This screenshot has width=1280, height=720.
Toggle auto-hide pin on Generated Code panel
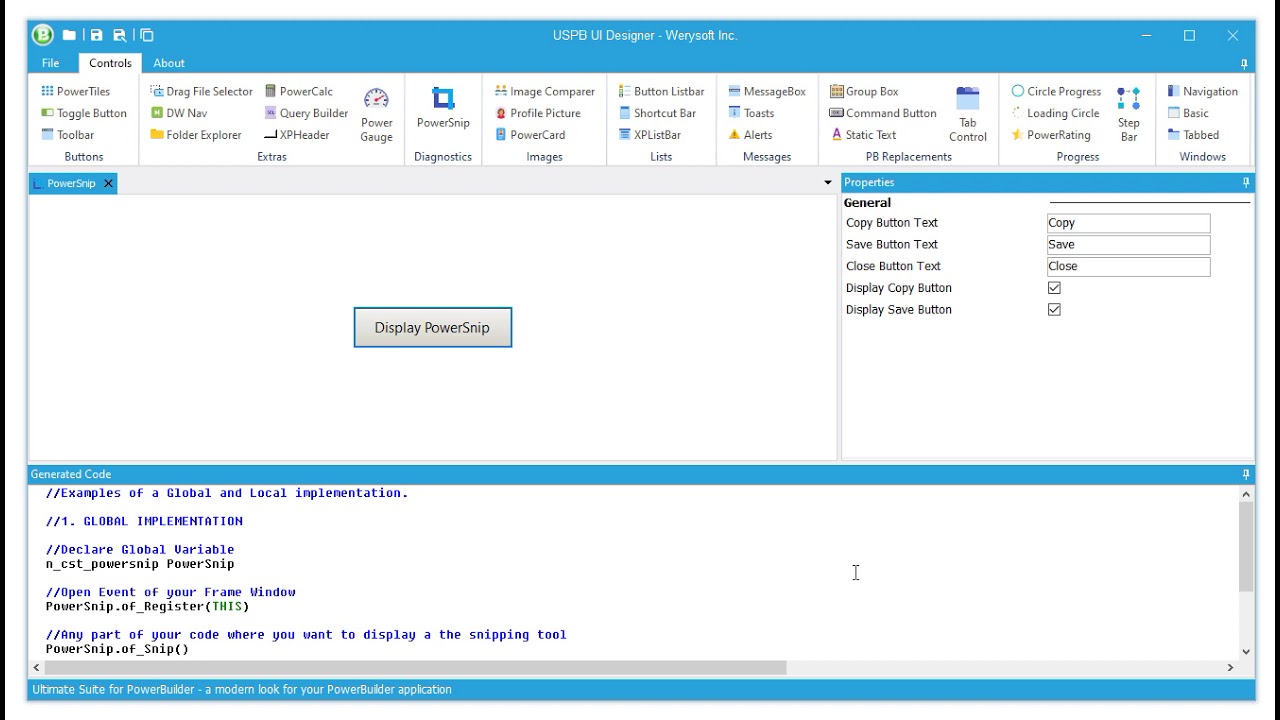coord(1246,474)
